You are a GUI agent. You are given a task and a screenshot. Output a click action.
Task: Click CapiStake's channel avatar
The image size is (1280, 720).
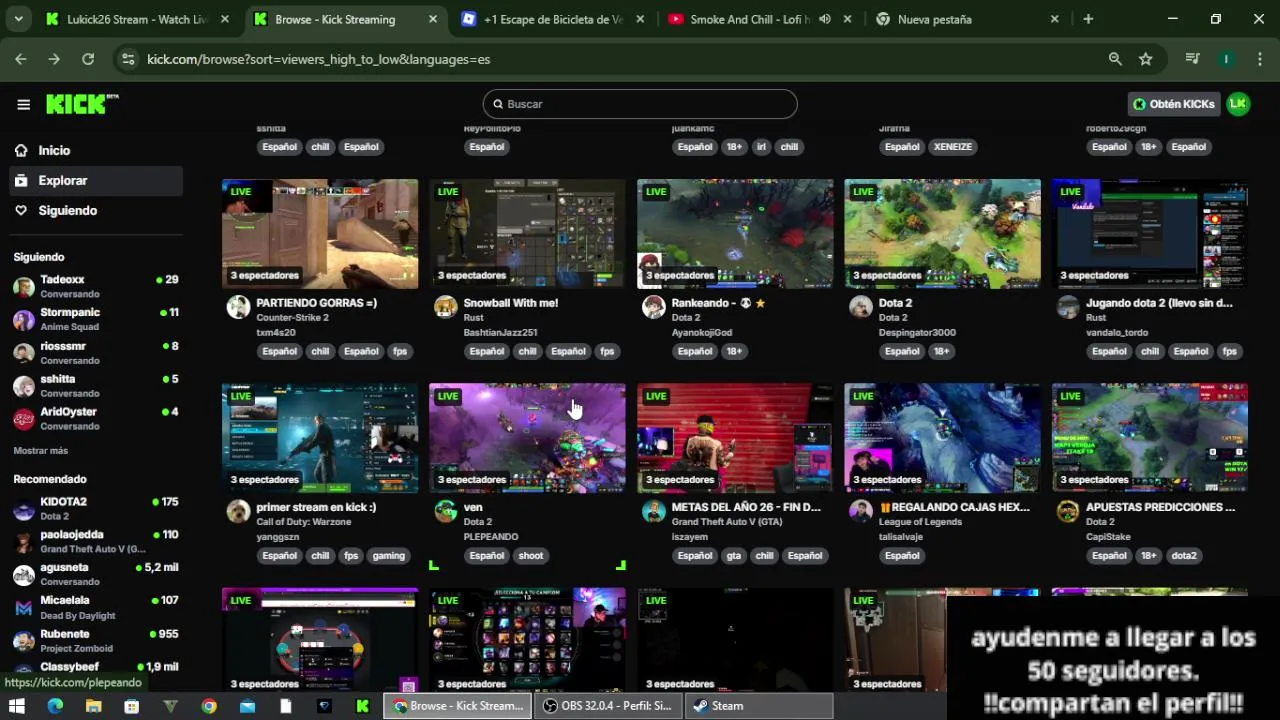[x=1068, y=511]
